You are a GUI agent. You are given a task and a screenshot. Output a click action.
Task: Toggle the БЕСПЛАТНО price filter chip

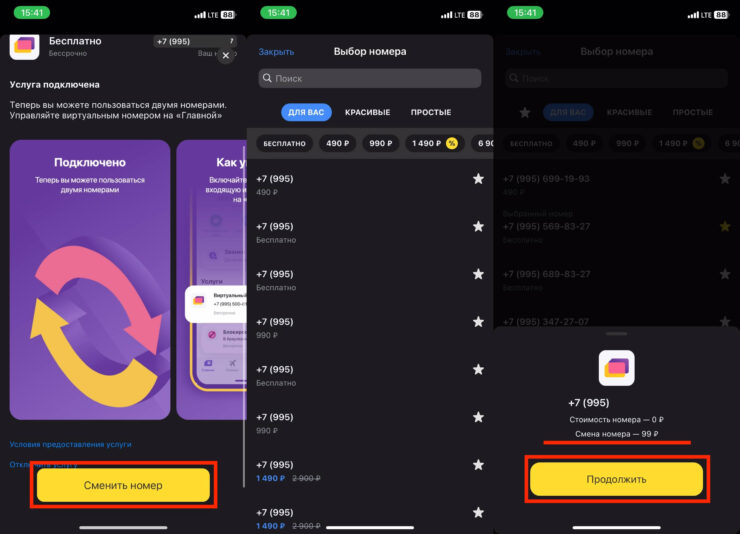[285, 143]
